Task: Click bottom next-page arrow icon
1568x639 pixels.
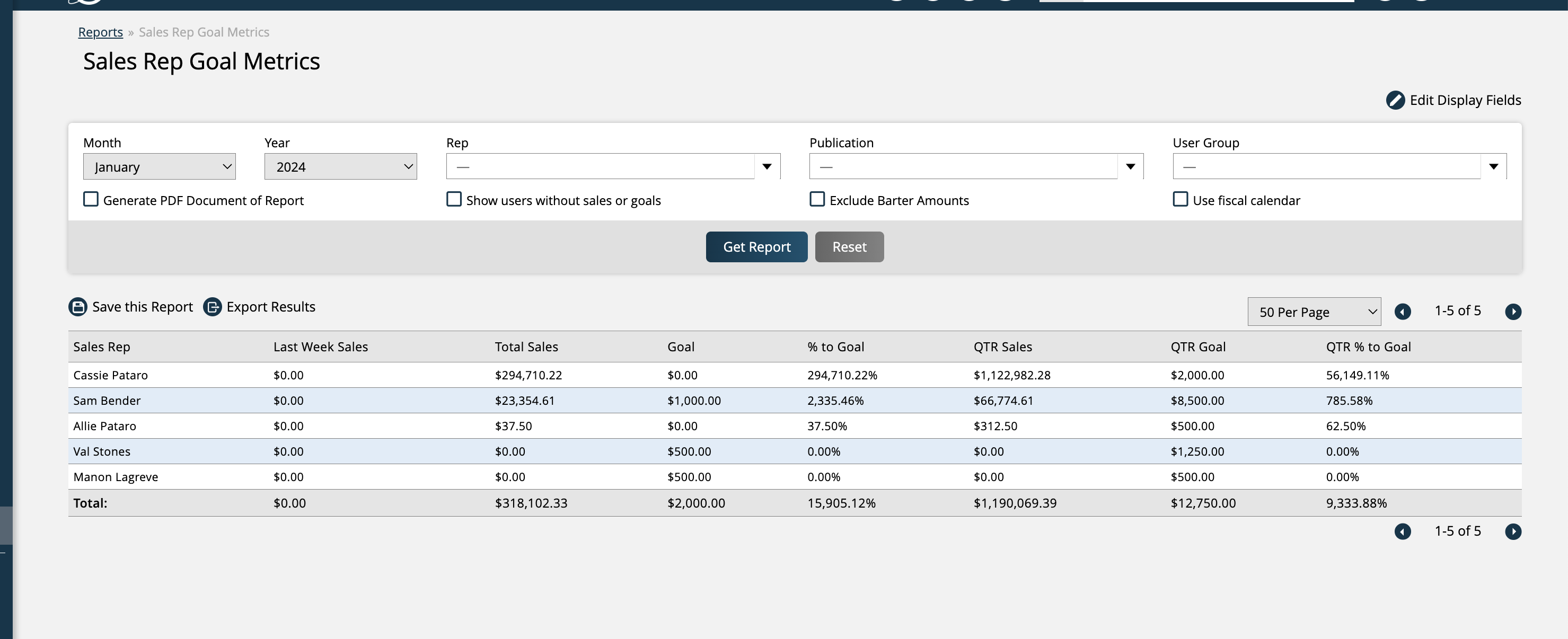Action: click(1513, 531)
